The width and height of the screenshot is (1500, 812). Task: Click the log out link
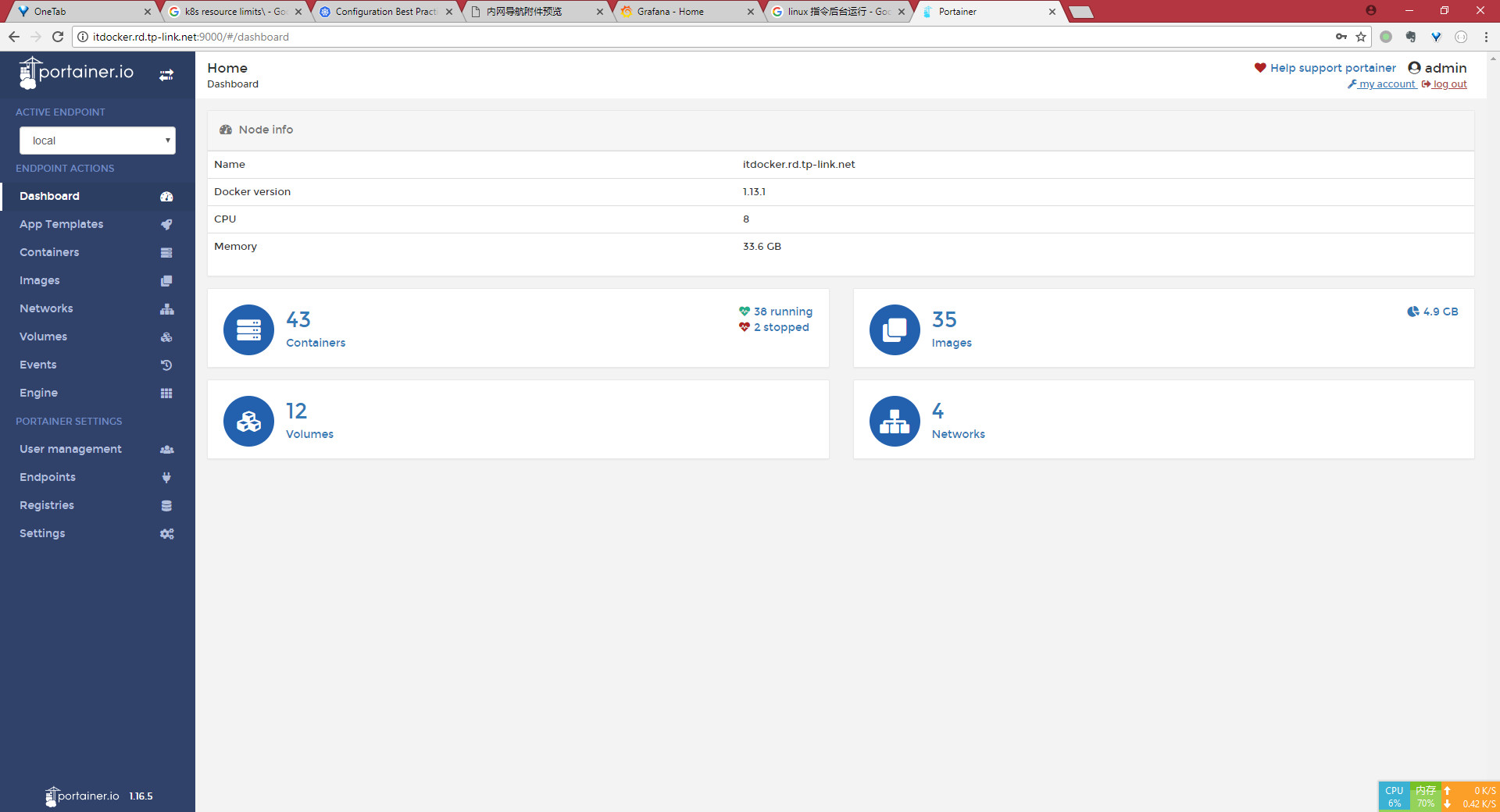(1449, 84)
